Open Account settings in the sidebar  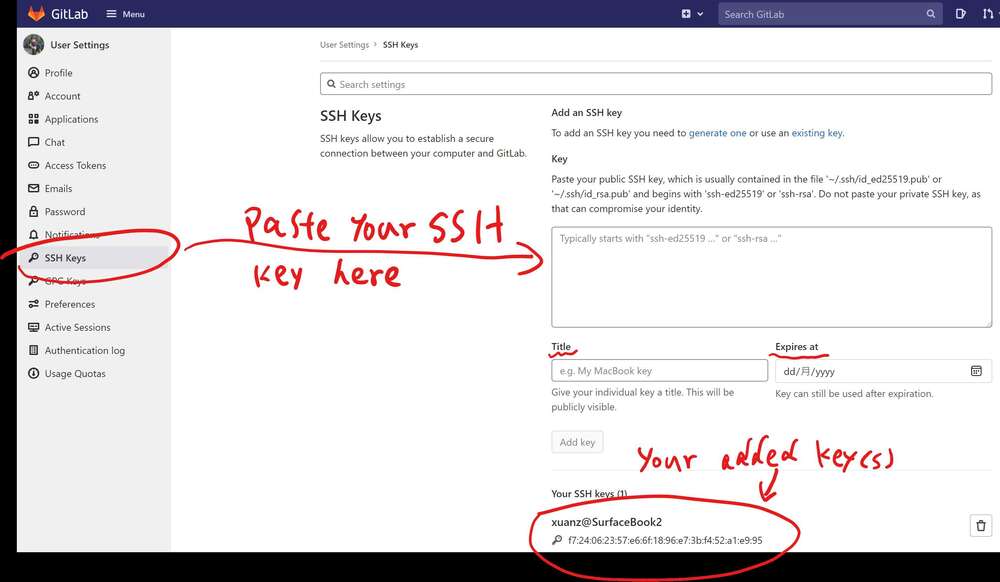(x=62, y=96)
